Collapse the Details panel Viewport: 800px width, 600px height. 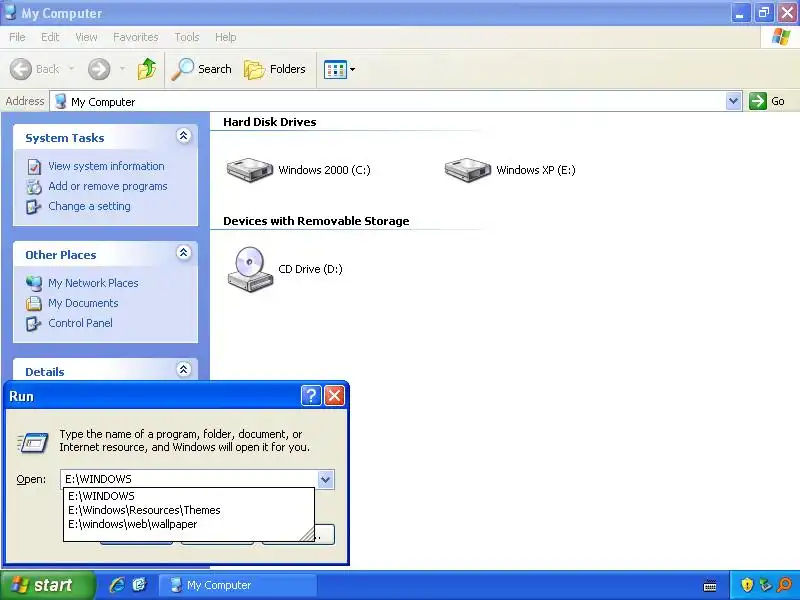click(x=184, y=369)
